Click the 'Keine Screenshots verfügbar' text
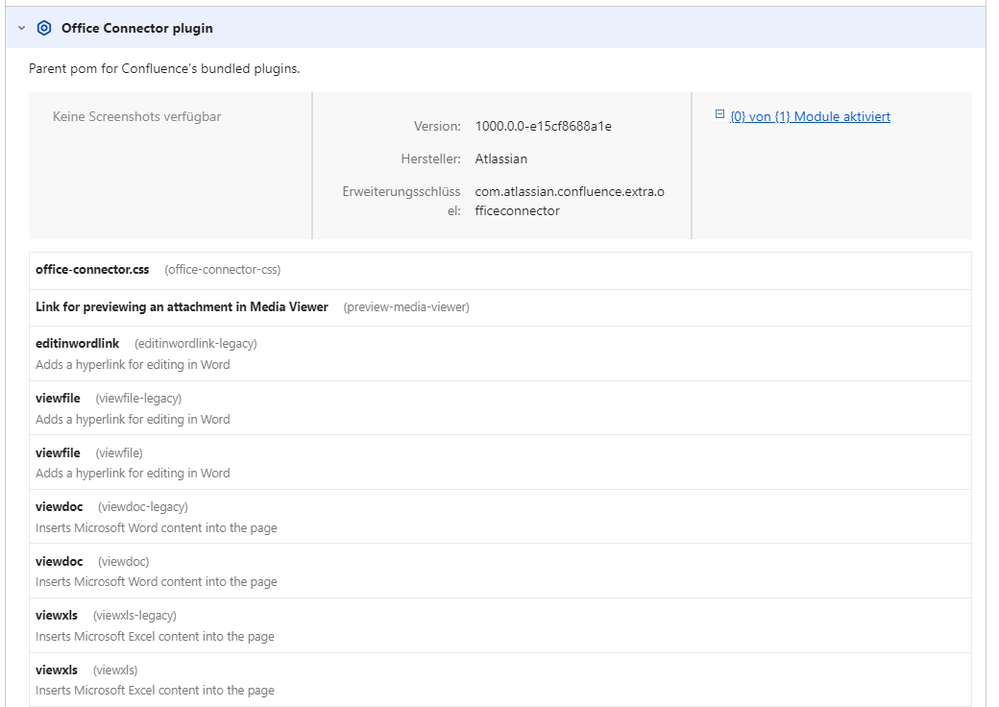Image resolution: width=999 pixels, height=707 pixels. [x=137, y=117]
